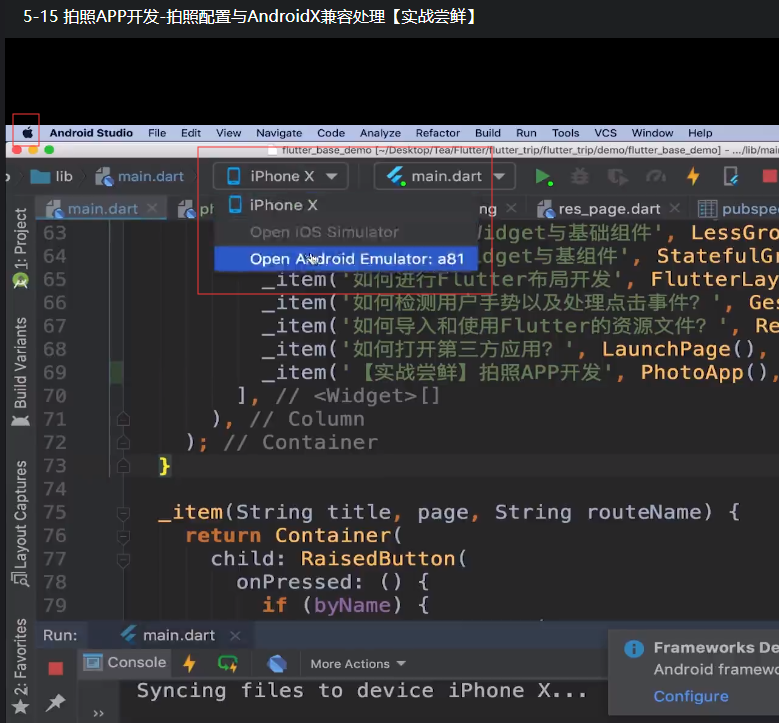
Task: Switch to the res_page.dart editor tab
Action: 609,209
